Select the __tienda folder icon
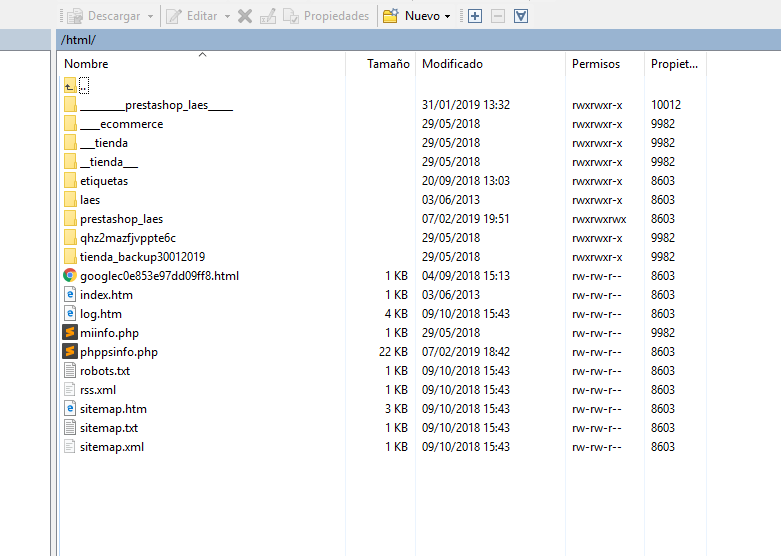The height and width of the screenshot is (556, 781). (70, 142)
